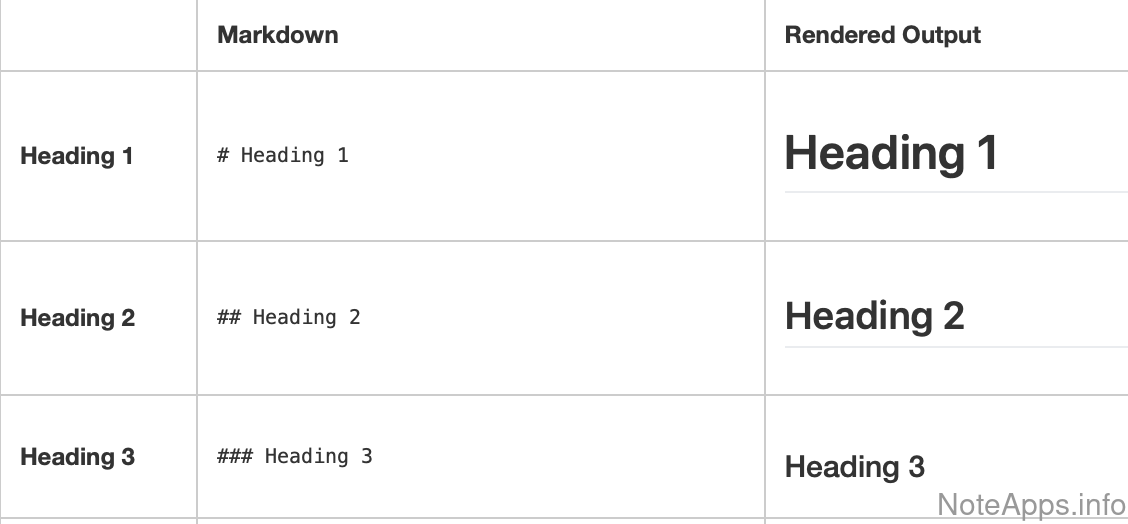Click the digit 2 in rendered Heading 2
Viewport: 1128px width, 524px height.
tap(952, 316)
